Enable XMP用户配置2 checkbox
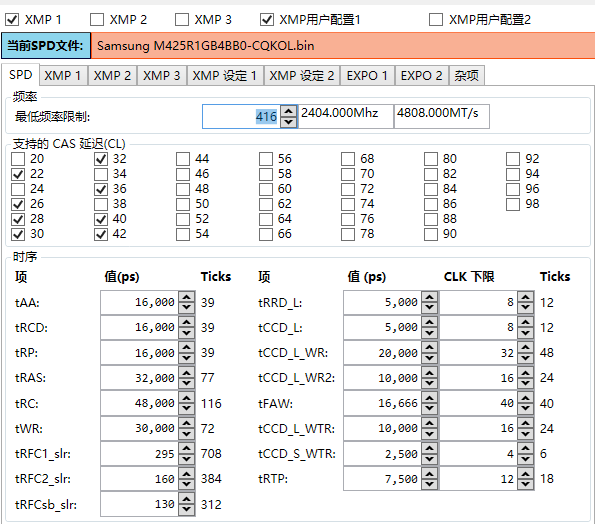Viewport: 595px width, 524px height. coord(436,19)
